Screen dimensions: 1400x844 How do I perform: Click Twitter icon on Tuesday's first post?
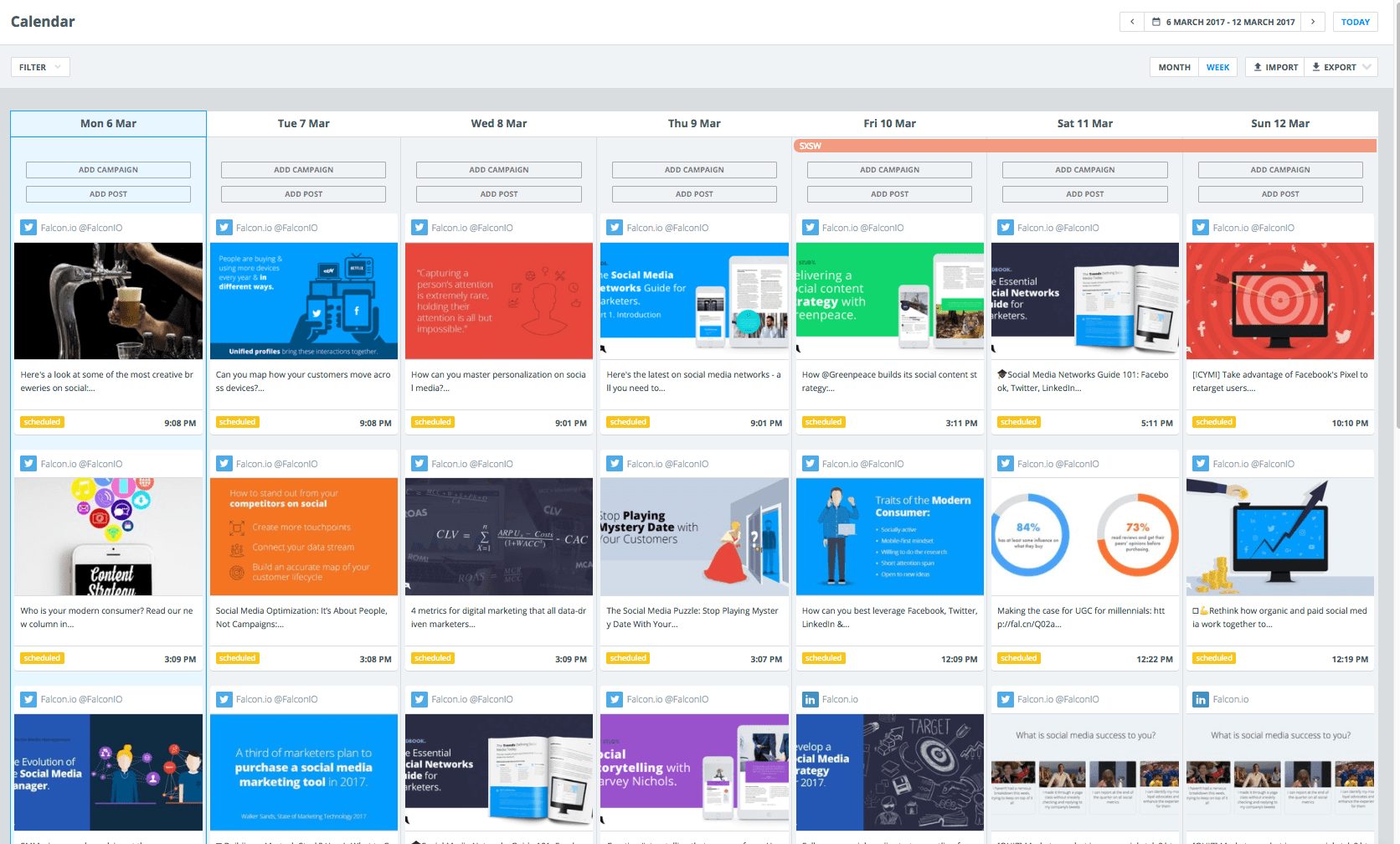pyautogui.click(x=224, y=228)
